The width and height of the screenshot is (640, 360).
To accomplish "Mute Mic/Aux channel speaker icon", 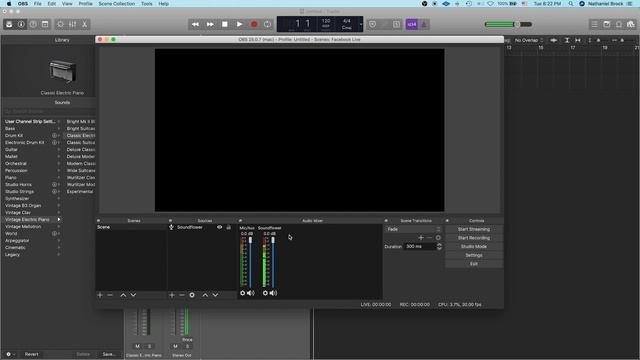I will coord(251,293).
